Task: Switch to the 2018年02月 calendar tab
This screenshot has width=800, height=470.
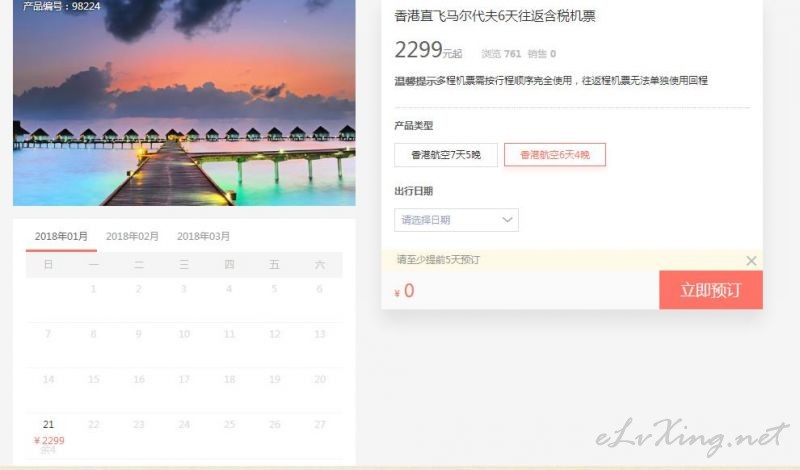Action: pyautogui.click(x=132, y=236)
